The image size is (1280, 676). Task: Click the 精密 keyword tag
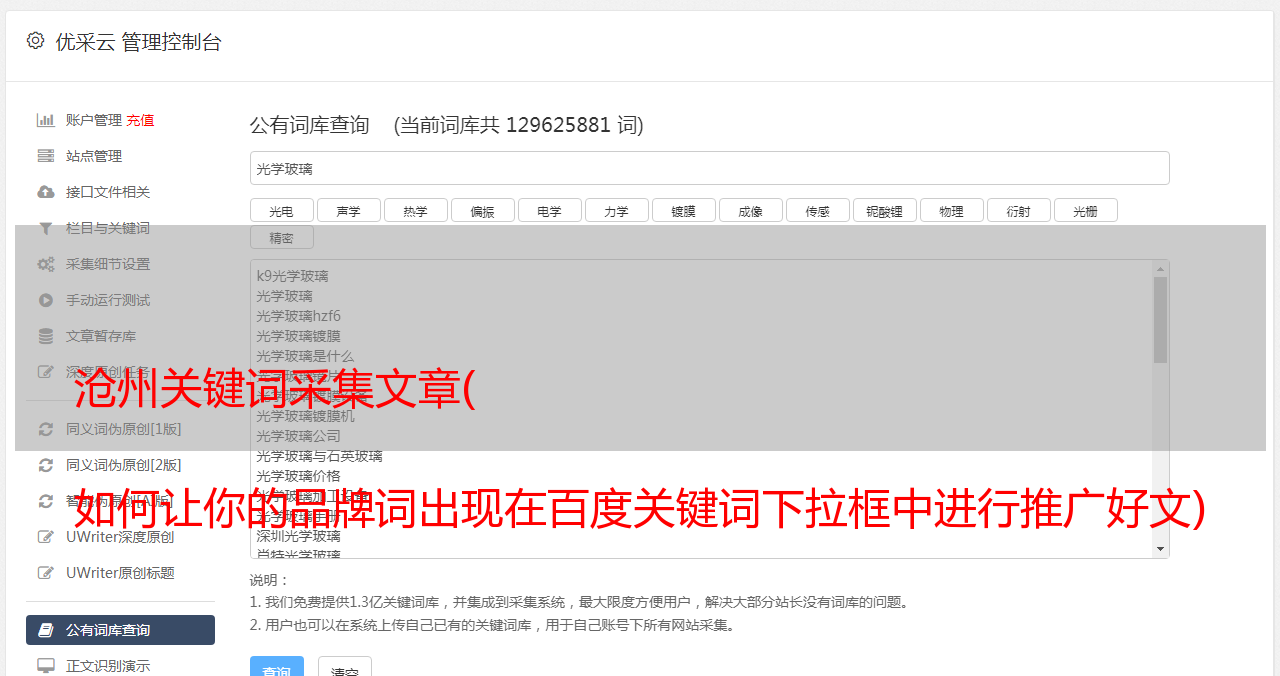coord(282,237)
